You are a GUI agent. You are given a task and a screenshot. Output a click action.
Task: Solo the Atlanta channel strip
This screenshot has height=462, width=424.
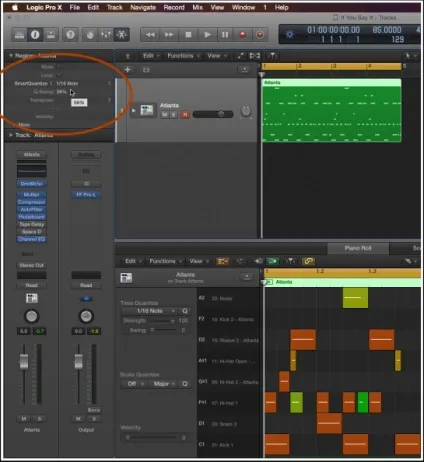coord(39,419)
